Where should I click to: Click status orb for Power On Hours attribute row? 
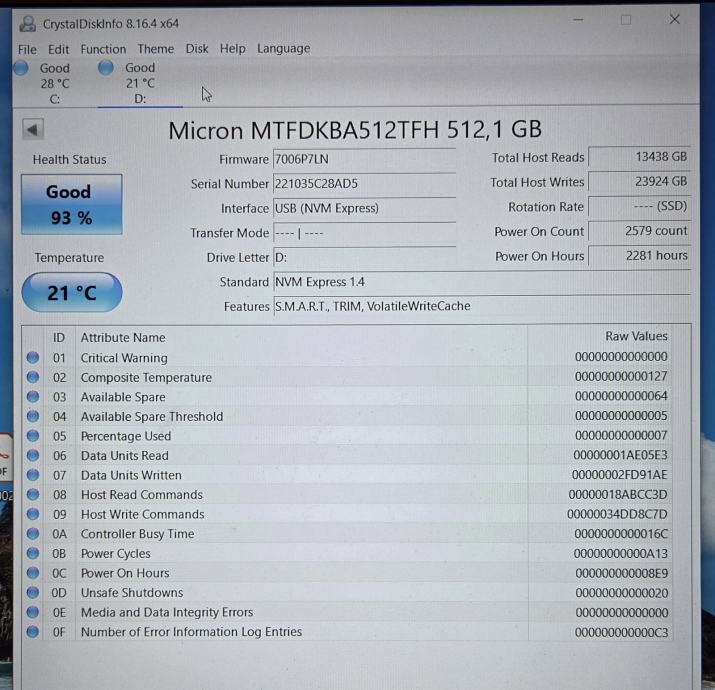(x=32, y=573)
